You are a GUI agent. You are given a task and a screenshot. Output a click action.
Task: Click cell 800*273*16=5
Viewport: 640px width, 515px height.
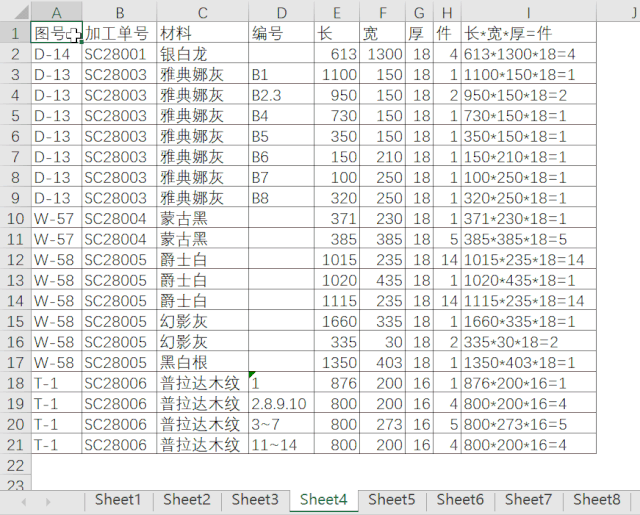pyautogui.click(x=529, y=424)
